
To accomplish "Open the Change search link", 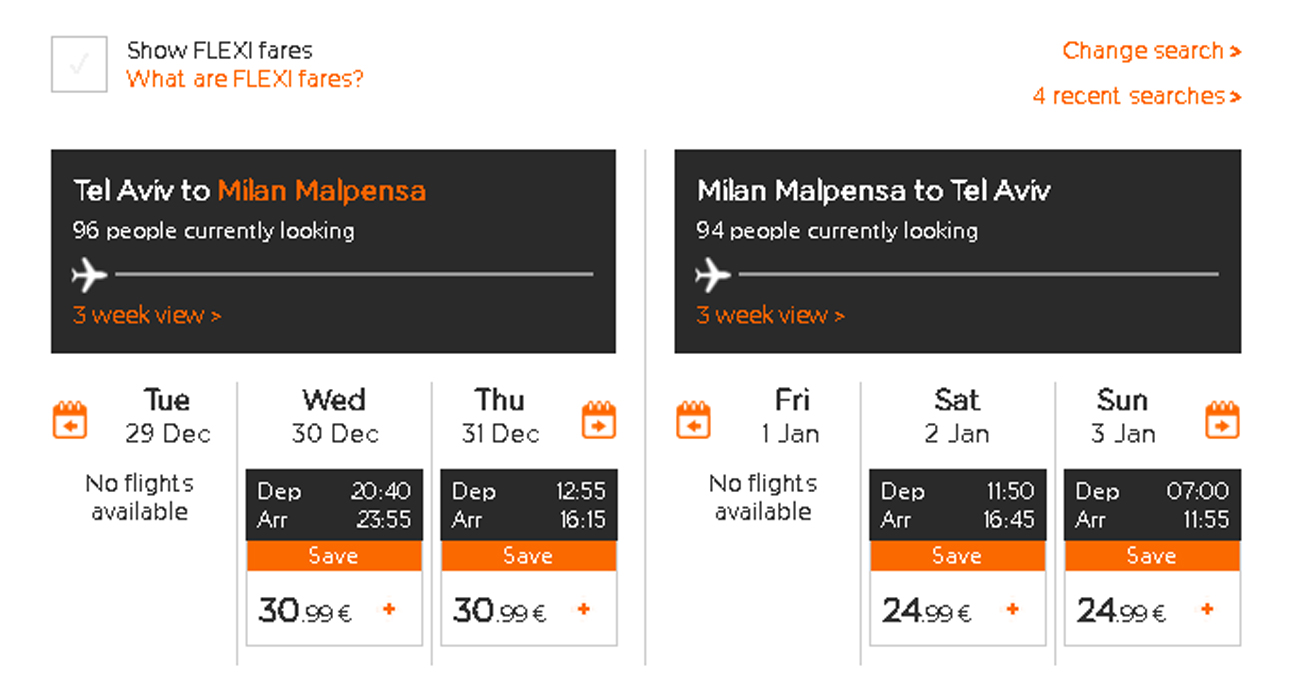I will pyautogui.click(x=1152, y=50).
